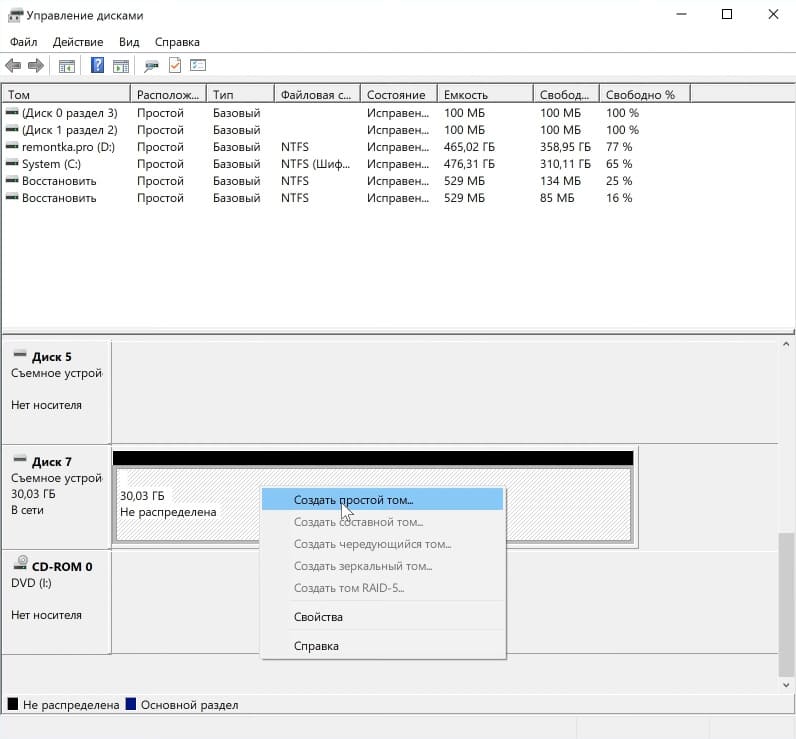Select the CD-ROM 0 DVD (I:) panel
Image resolution: width=796 pixels, height=739 pixels.
pos(56,601)
